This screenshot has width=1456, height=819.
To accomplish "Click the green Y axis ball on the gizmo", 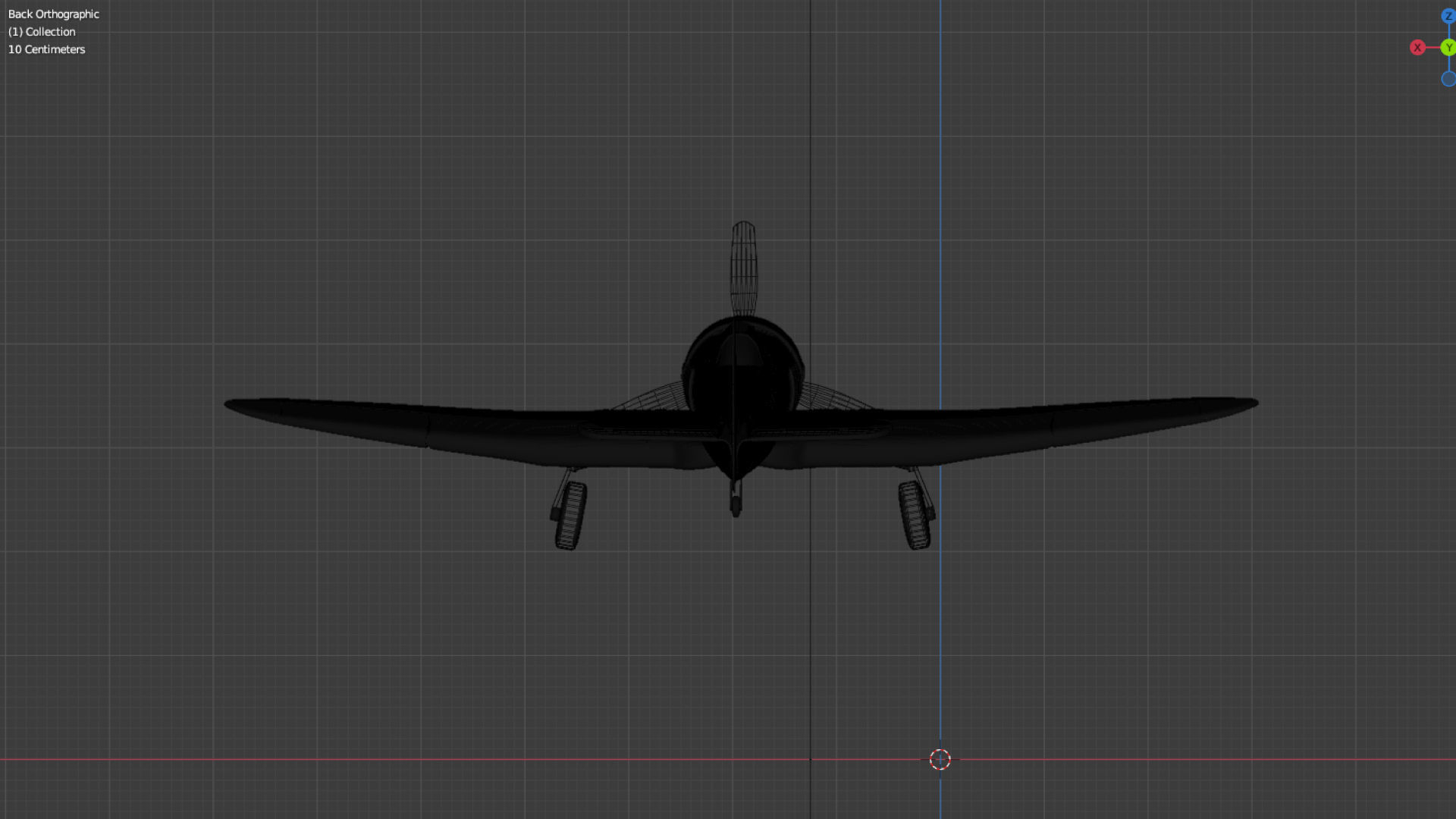I will (x=1447, y=47).
